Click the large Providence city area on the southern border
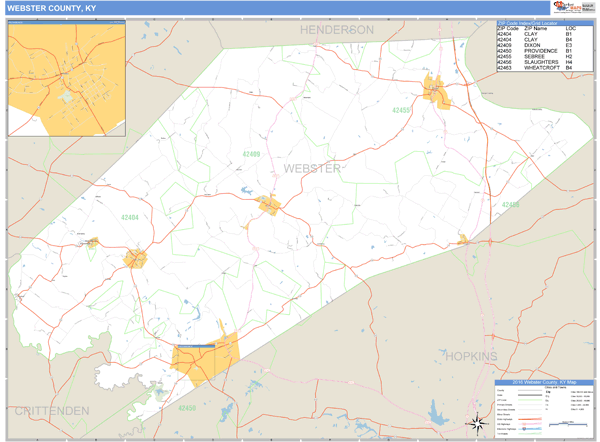 [x=205, y=358]
